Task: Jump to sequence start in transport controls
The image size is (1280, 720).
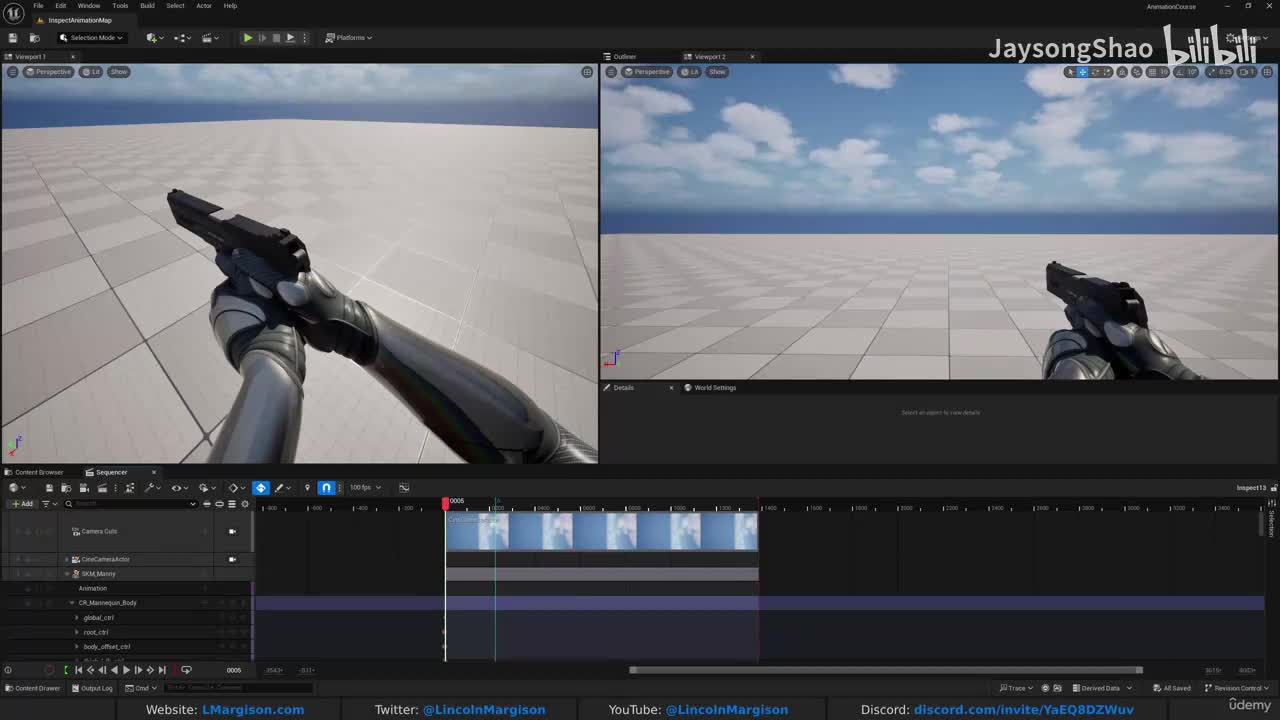Action: (x=78, y=670)
